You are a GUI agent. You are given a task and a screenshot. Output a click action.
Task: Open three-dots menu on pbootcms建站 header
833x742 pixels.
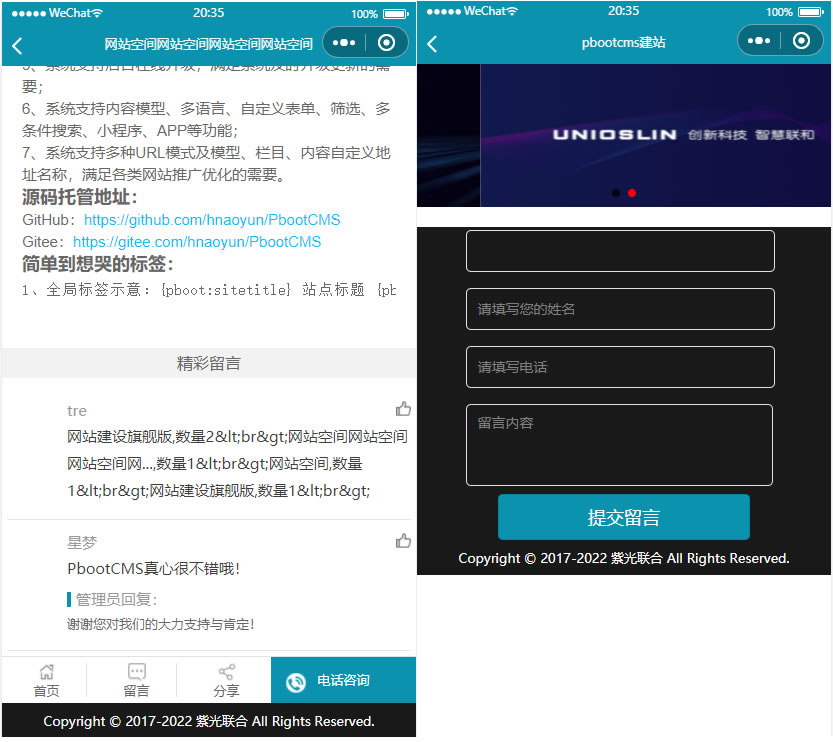click(759, 41)
